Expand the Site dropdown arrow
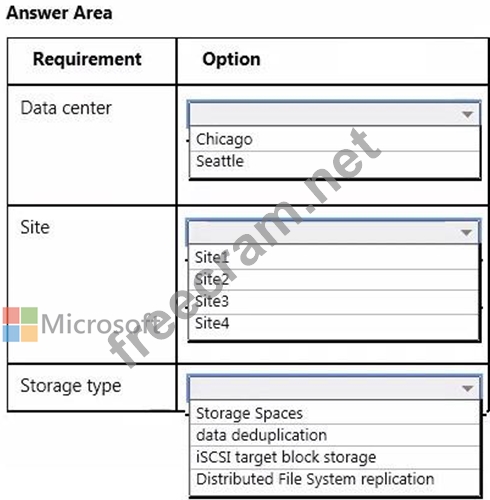Image resolution: width=490 pixels, height=500 pixels. pos(466,232)
